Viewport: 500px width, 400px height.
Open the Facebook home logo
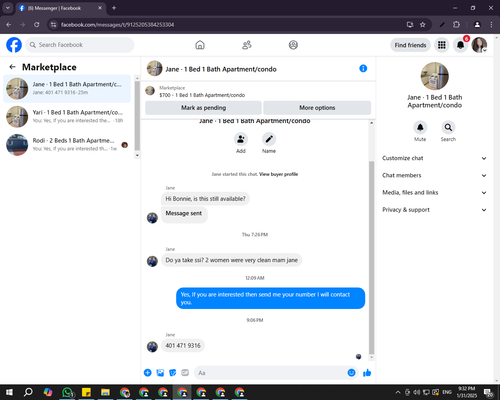pyautogui.click(x=14, y=45)
